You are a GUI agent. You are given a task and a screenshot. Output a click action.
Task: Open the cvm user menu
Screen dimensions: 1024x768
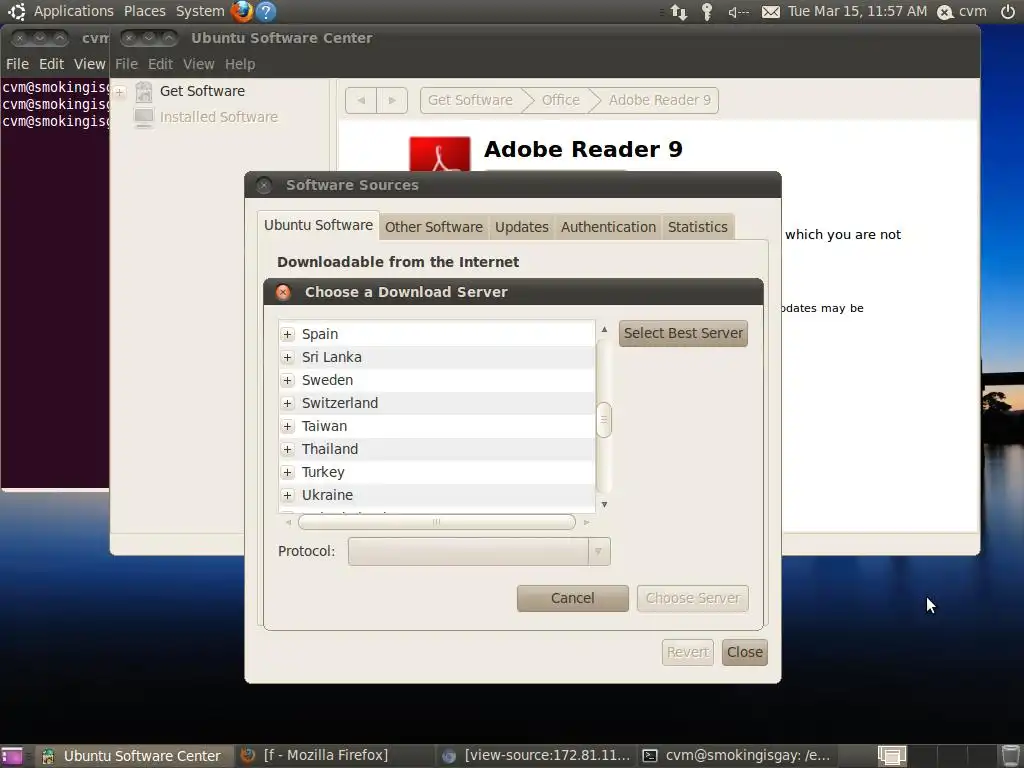(x=962, y=11)
